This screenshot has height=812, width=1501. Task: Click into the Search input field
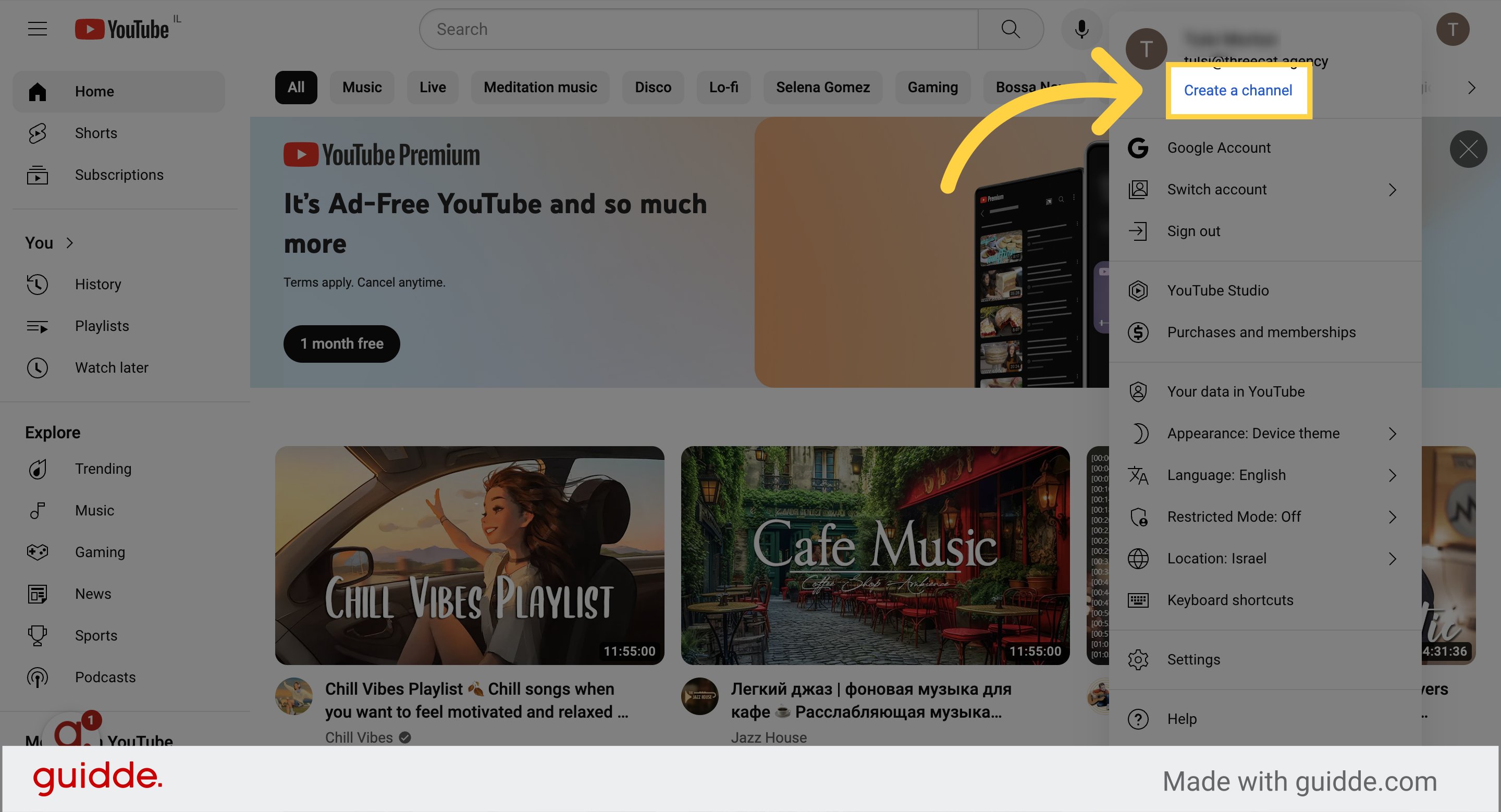[698, 29]
